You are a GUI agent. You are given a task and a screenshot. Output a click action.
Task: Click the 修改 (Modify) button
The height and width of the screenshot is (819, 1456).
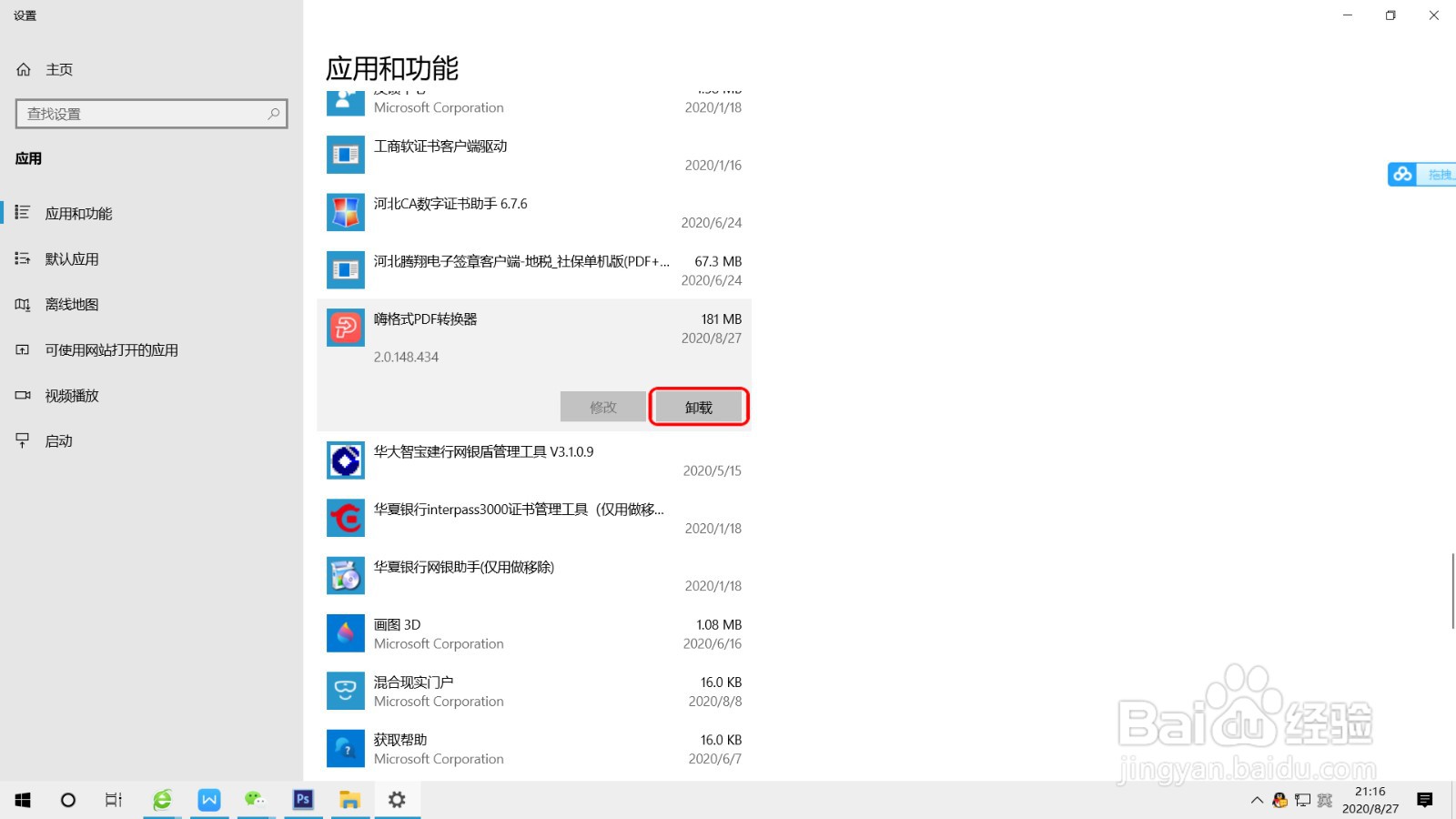point(603,407)
